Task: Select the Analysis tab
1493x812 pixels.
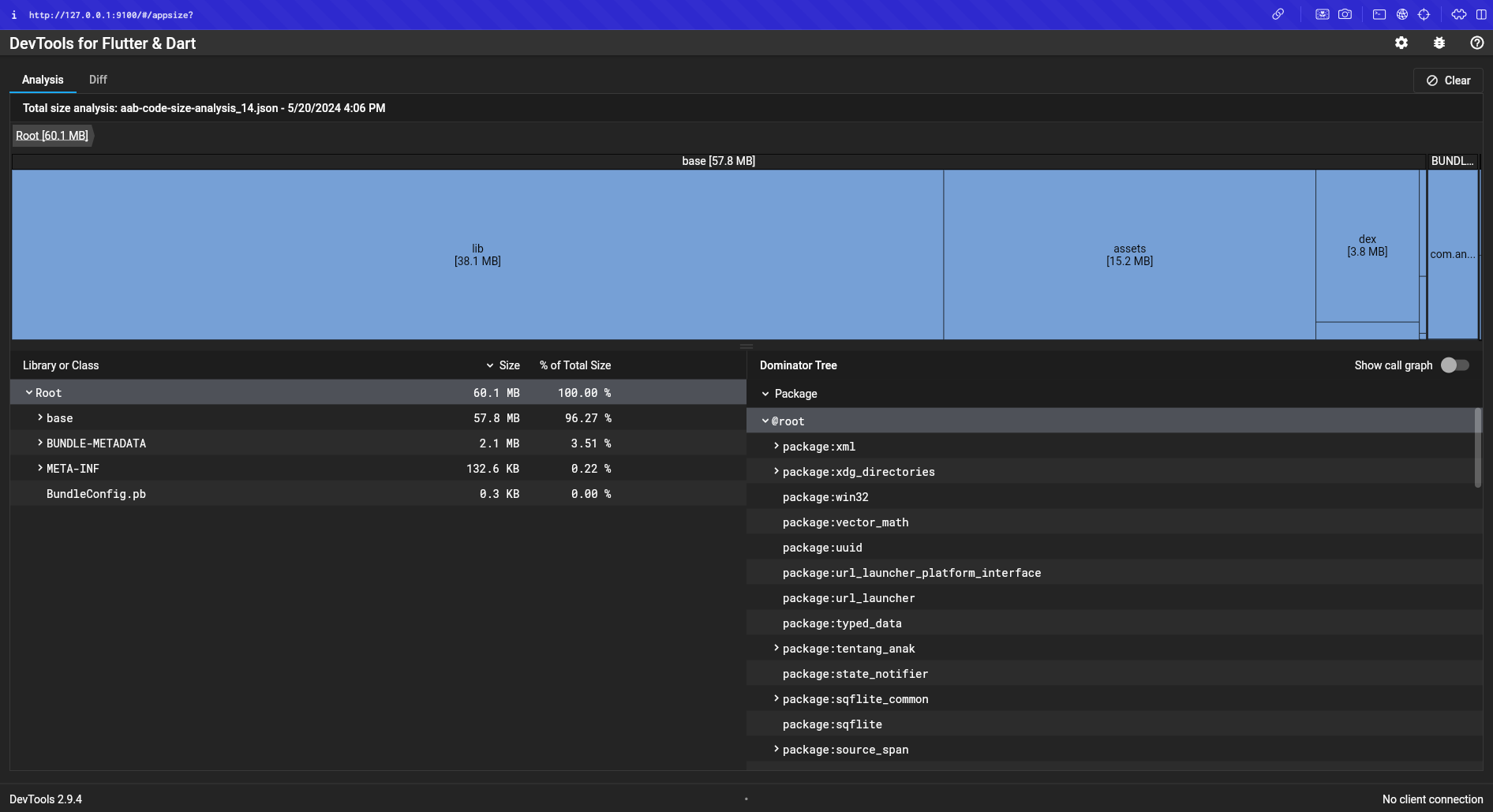Action: (x=43, y=80)
